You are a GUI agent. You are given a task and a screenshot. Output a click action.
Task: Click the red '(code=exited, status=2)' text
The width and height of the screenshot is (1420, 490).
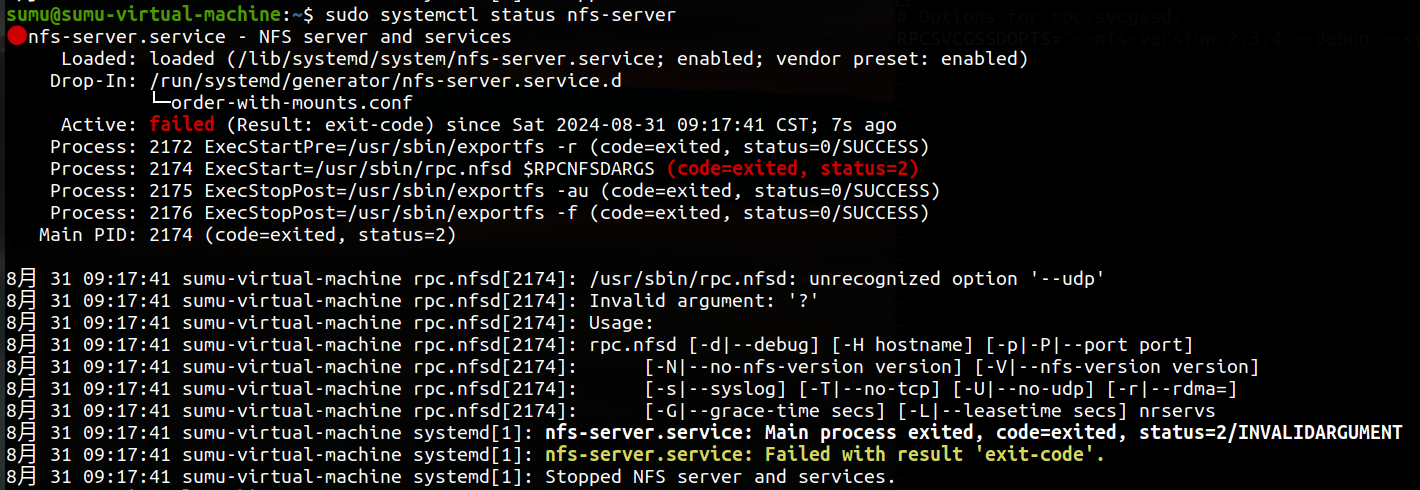click(792, 169)
